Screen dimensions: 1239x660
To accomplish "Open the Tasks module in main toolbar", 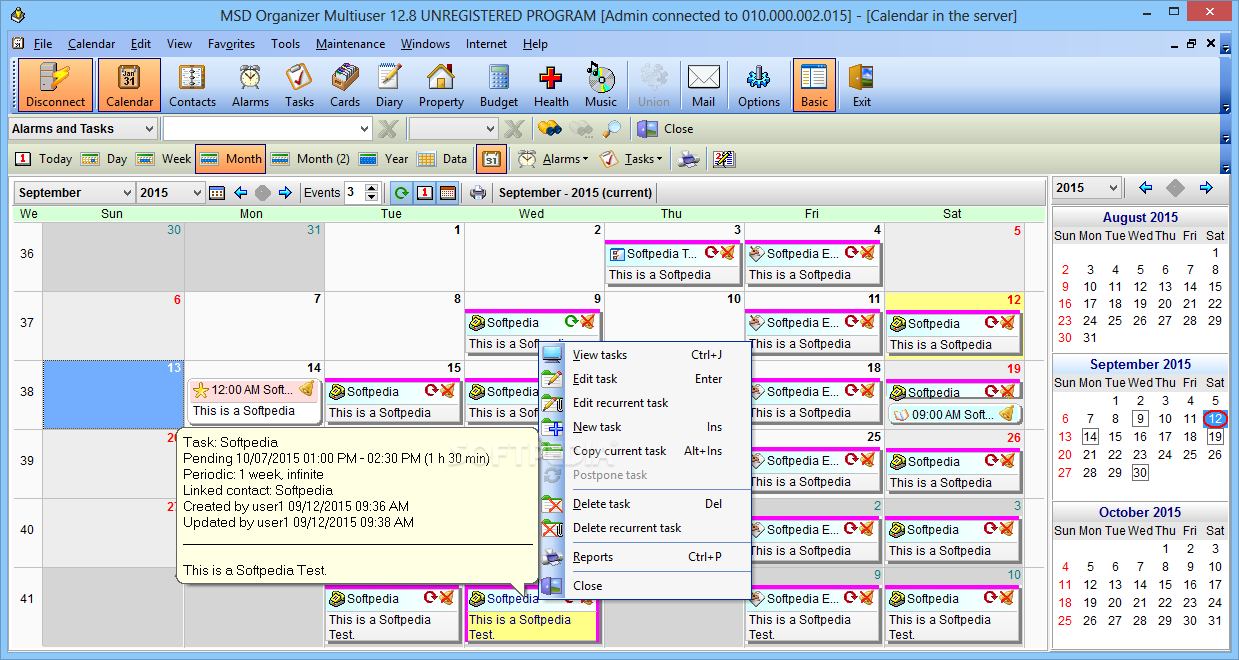I will tap(299, 85).
